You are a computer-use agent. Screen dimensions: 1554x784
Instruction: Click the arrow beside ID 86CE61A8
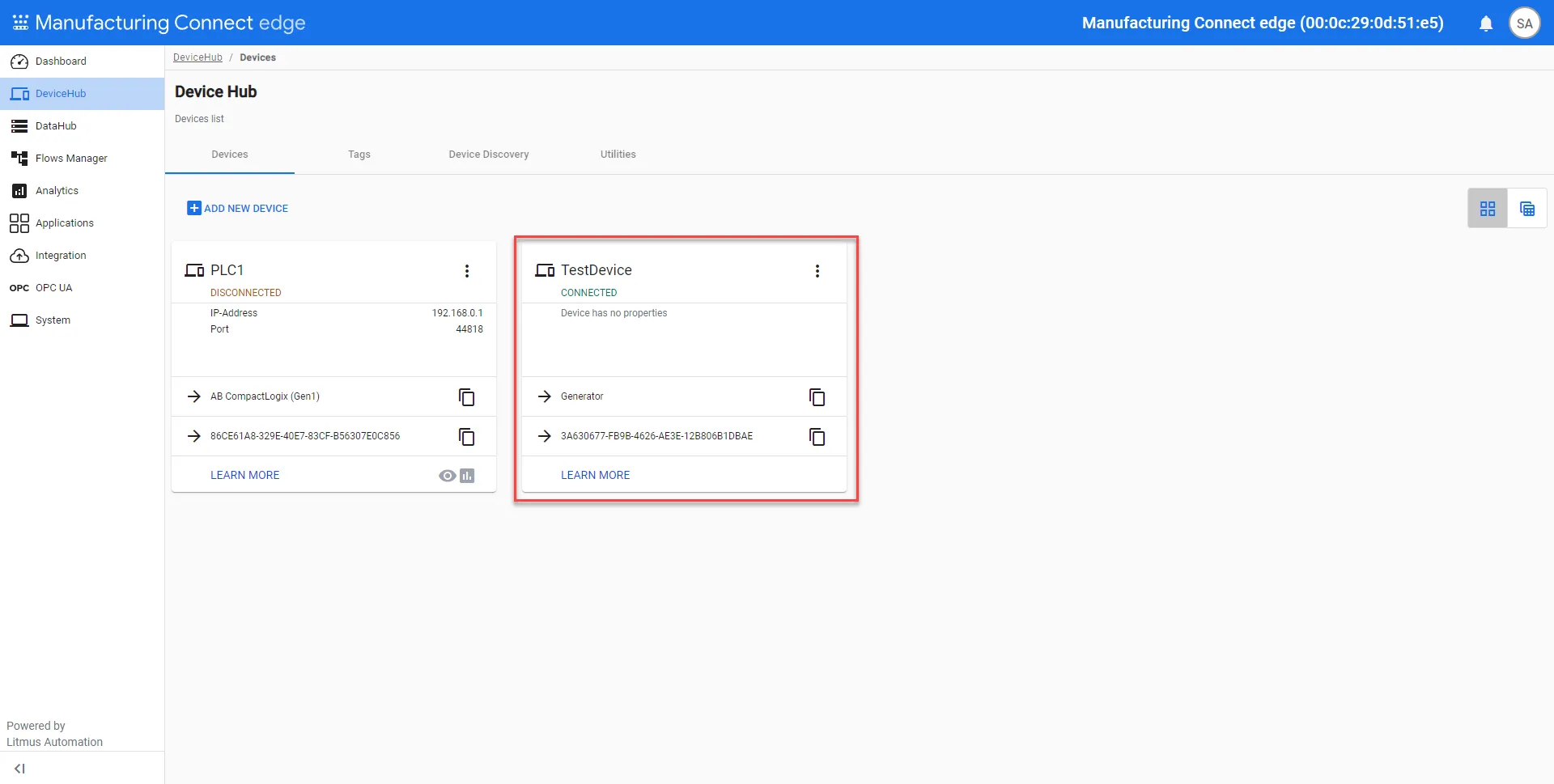(x=194, y=436)
